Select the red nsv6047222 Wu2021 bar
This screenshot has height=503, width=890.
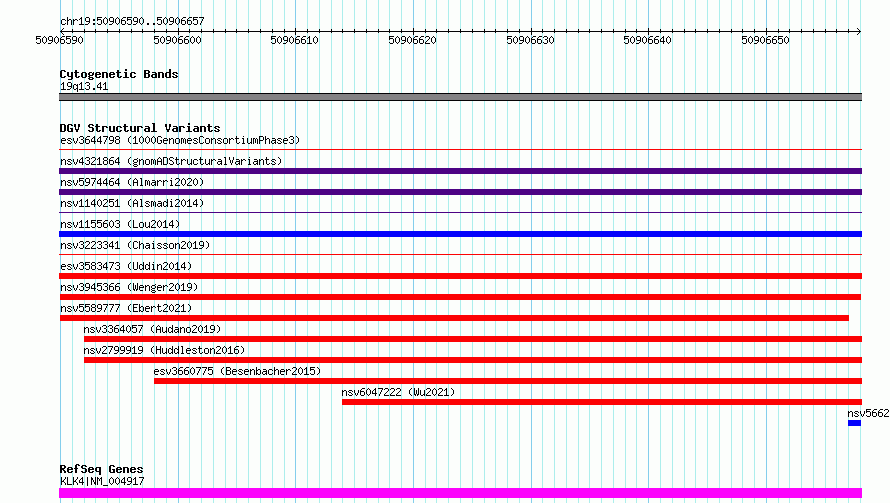[x=602, y=402]
